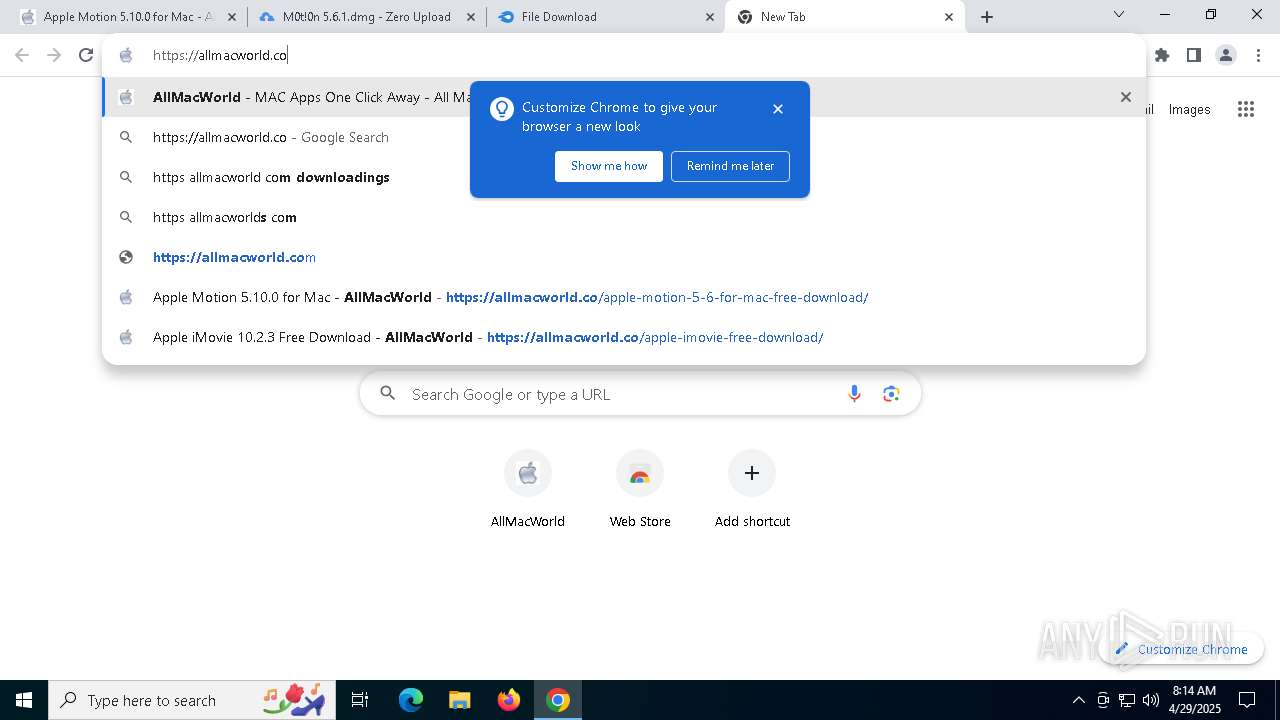Open the volume control icon
The height and width of the screenshot is (720, 1280).
pyautogui.click(x=1151, y=700)
